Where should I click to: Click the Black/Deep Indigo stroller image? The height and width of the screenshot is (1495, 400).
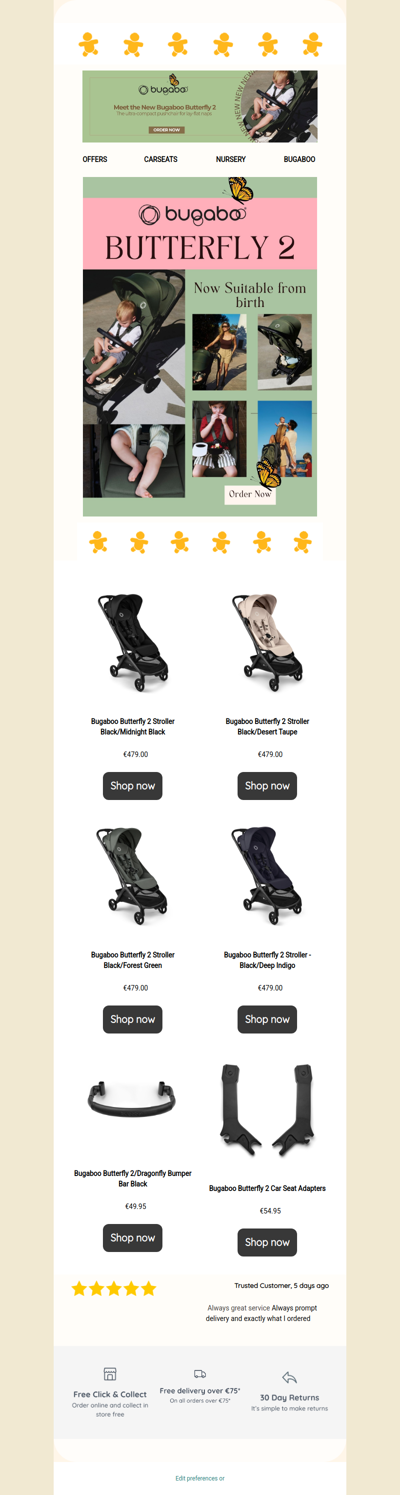[267, 876]
